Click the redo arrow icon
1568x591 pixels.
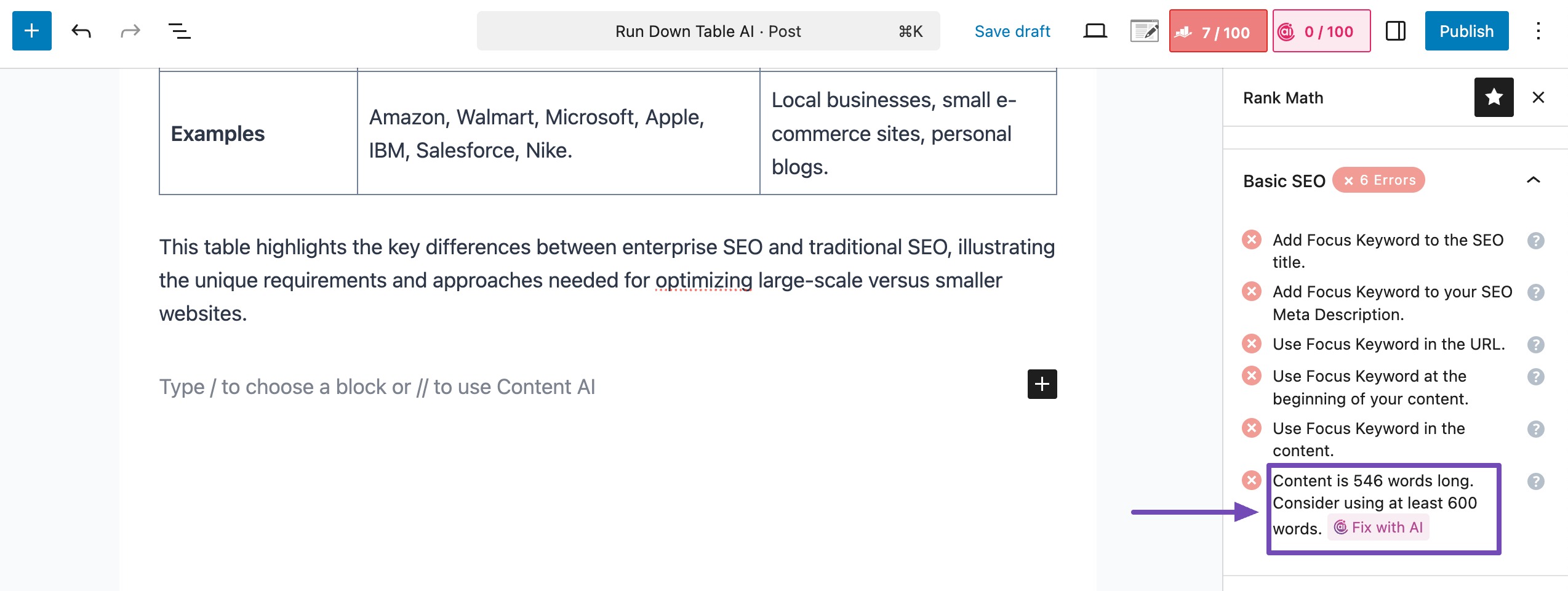pyautogui.click(x=130, y=31)
